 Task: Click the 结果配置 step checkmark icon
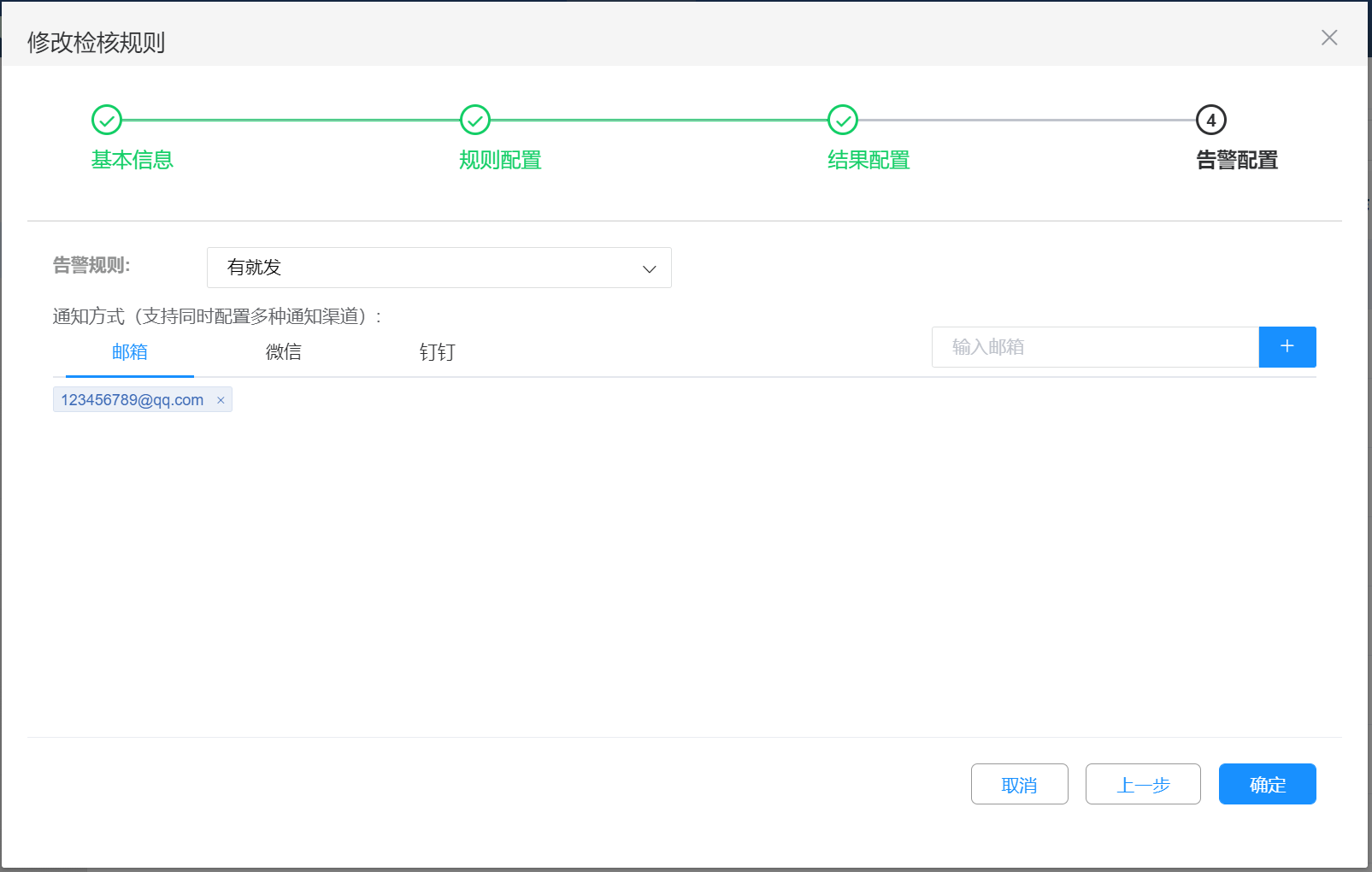point(843,121)
